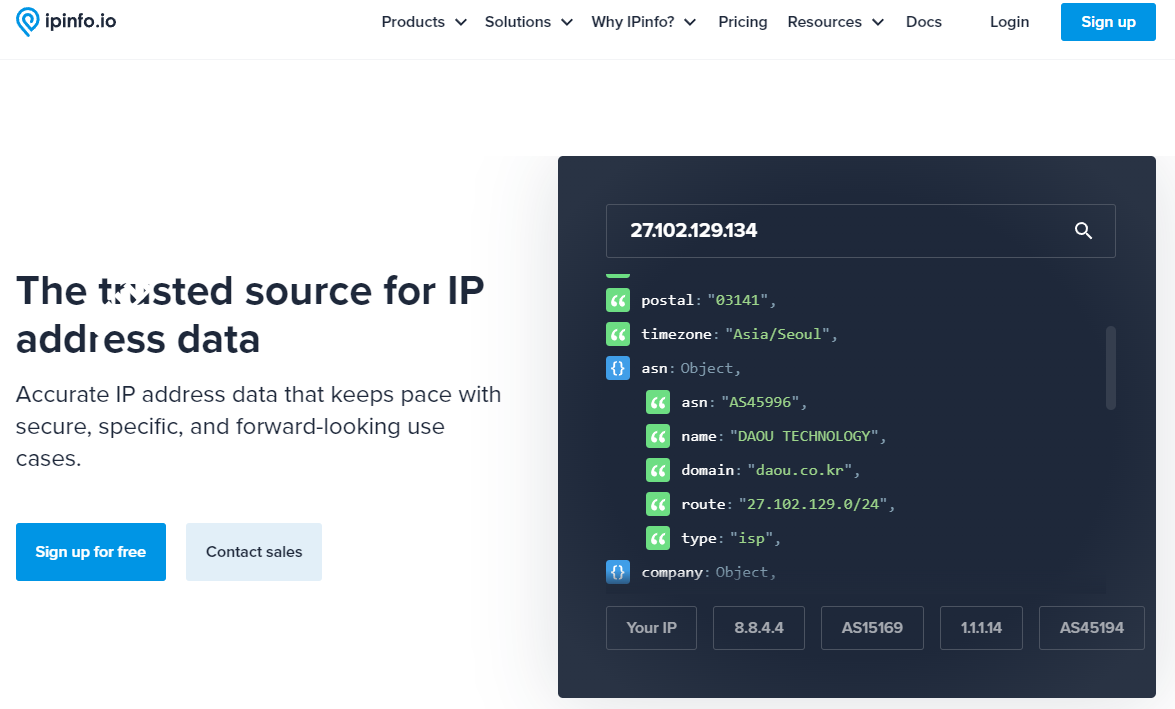Click the Contact sales button

pos(254,552)
